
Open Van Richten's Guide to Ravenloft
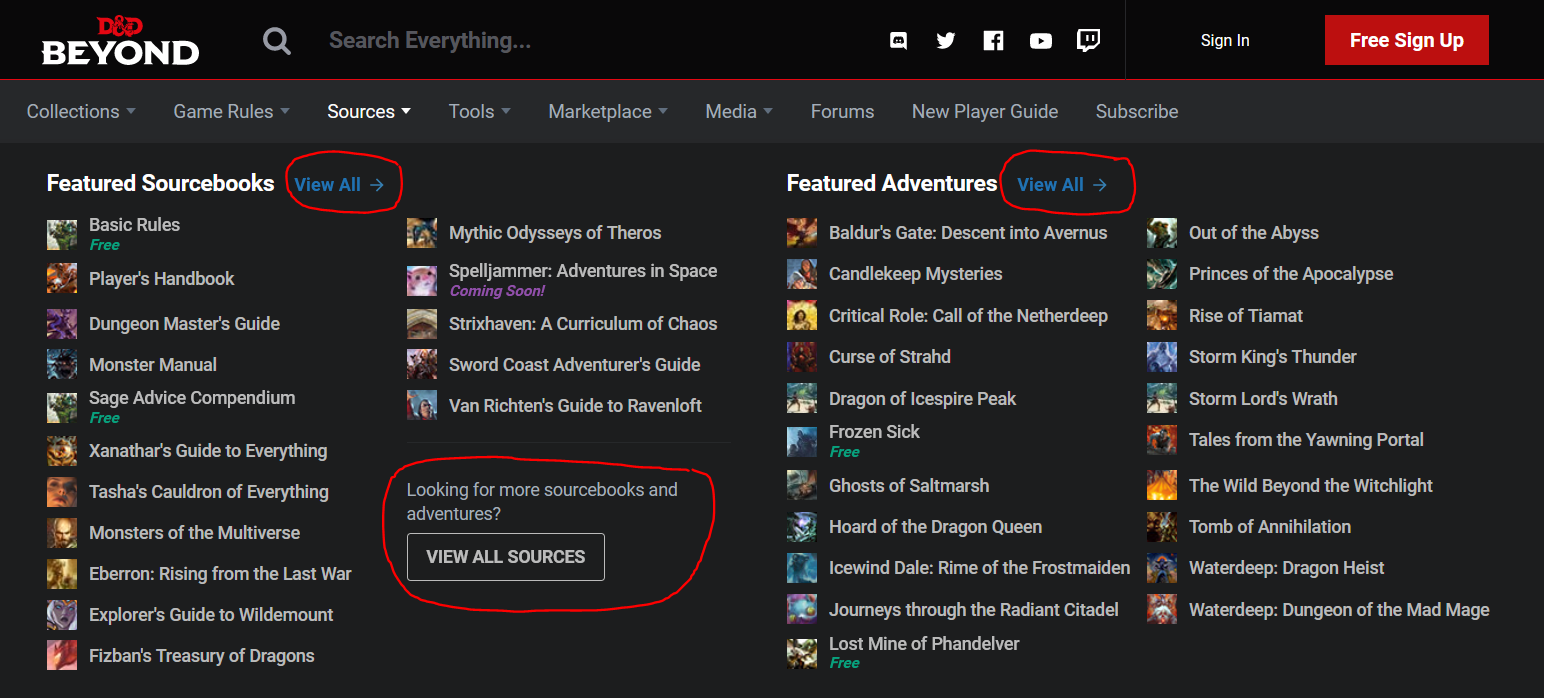point(575,406)
